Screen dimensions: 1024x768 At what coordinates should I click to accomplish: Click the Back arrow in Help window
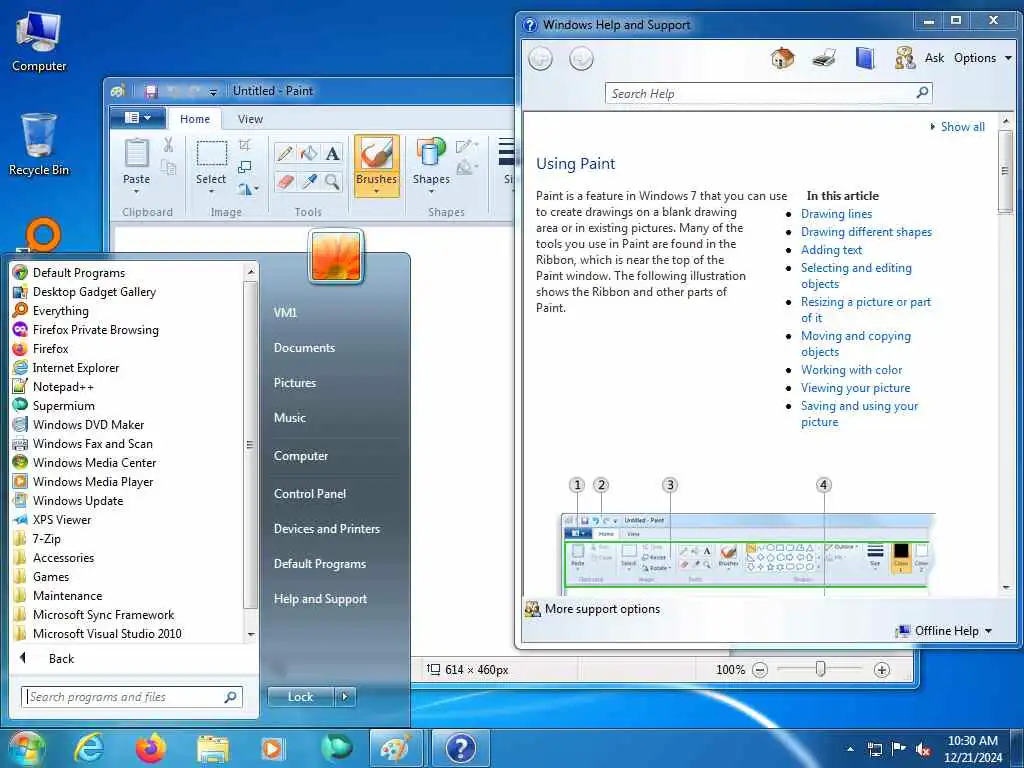click(x=540, y=59)
